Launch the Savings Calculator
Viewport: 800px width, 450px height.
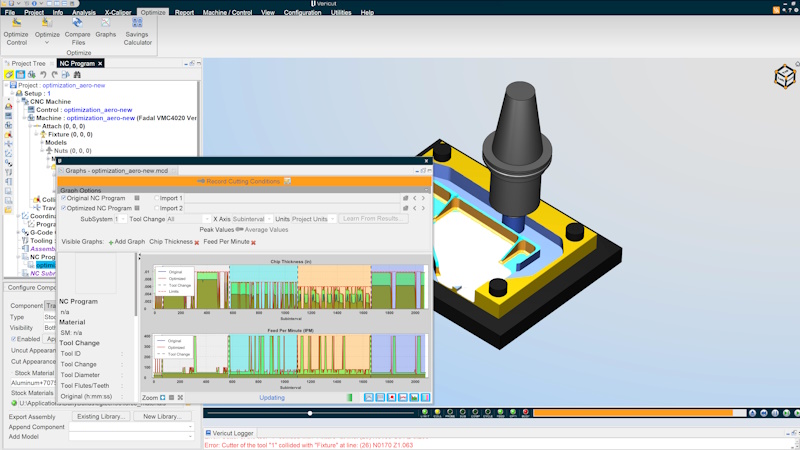point(137,32)
